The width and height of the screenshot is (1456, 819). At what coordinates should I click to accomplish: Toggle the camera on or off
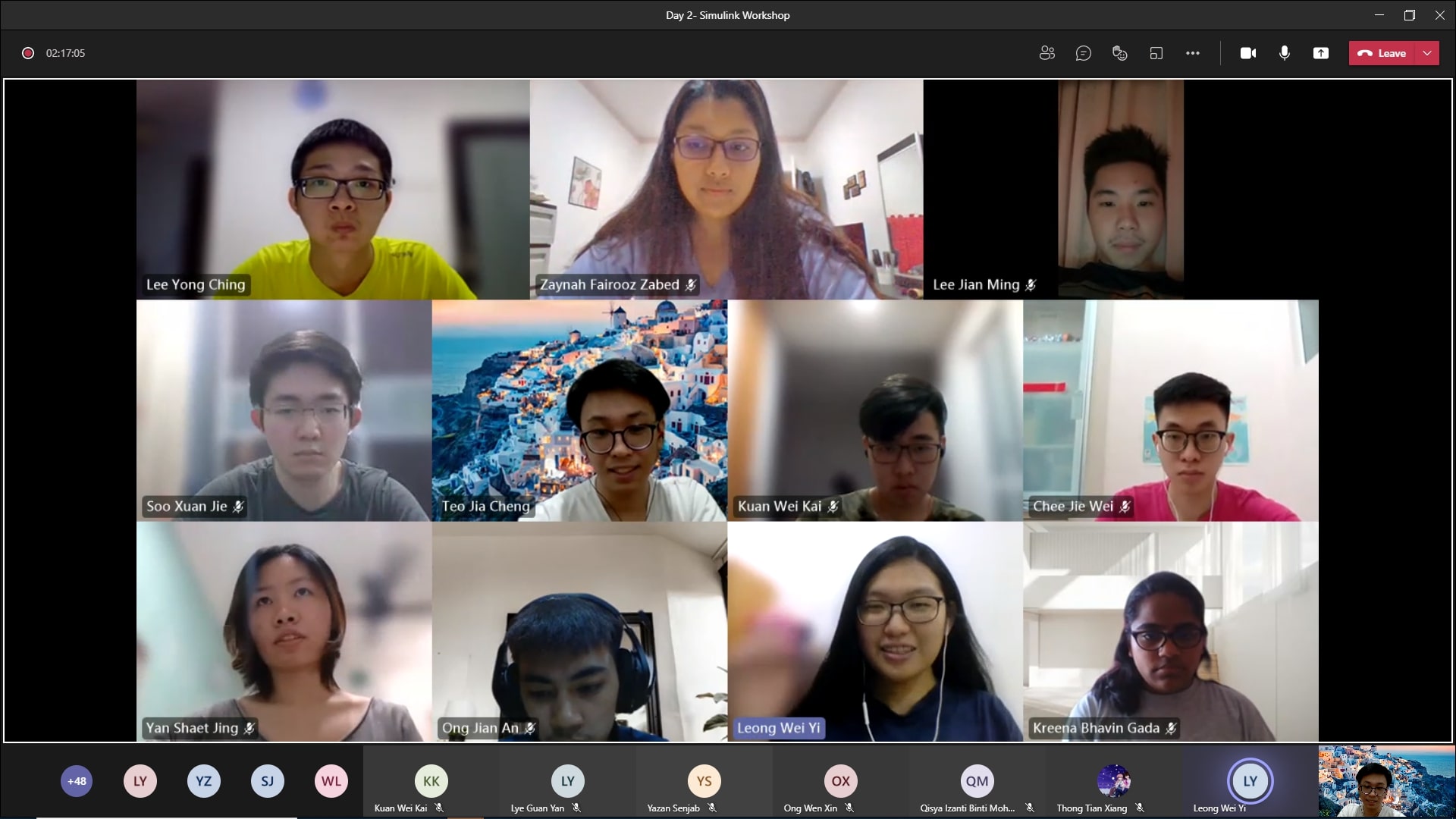point(1247,53)
